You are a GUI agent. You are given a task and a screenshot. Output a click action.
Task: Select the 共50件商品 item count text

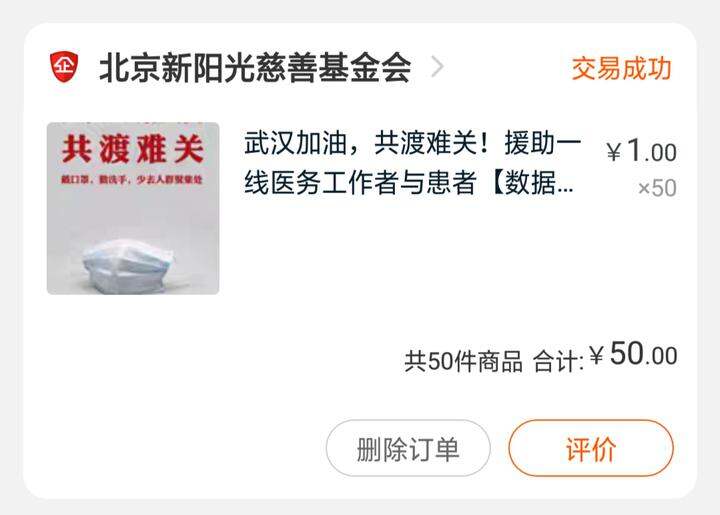pyautogui.click(x=463, y=361)
